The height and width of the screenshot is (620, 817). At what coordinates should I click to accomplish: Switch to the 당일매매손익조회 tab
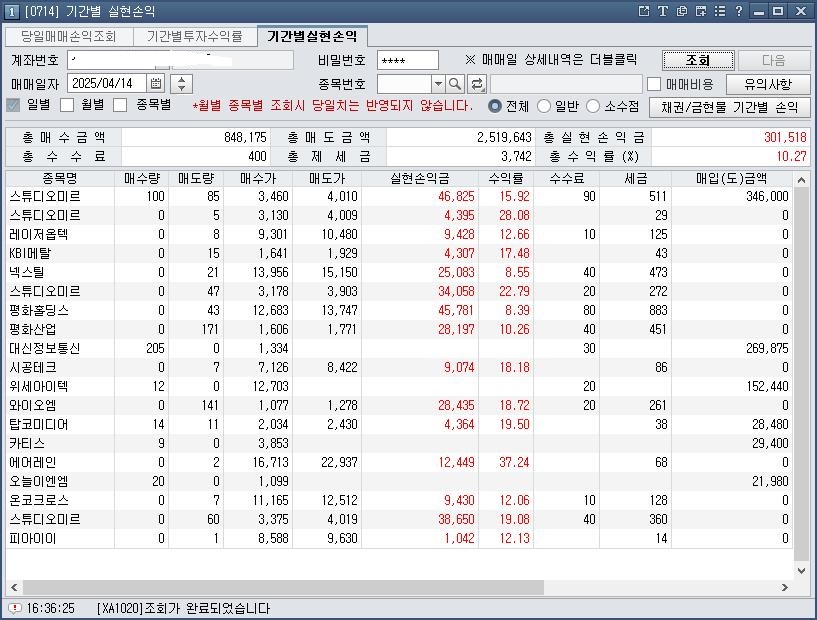[x=69, y=37]
